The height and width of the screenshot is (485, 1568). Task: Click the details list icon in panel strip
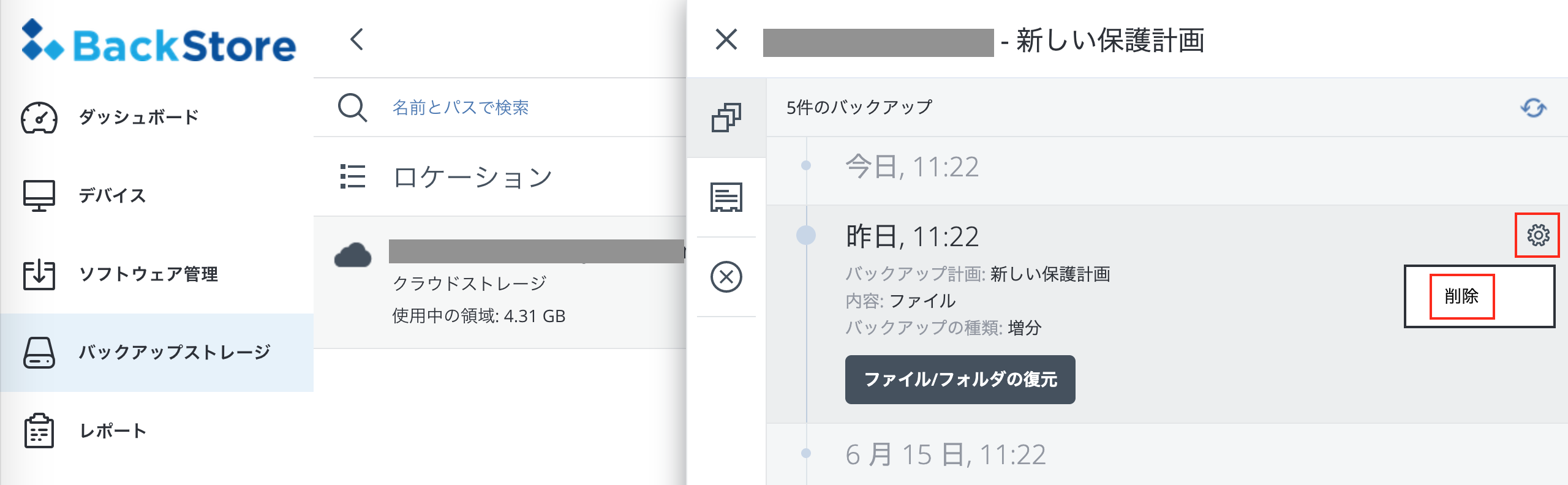[x=726, y=197]
